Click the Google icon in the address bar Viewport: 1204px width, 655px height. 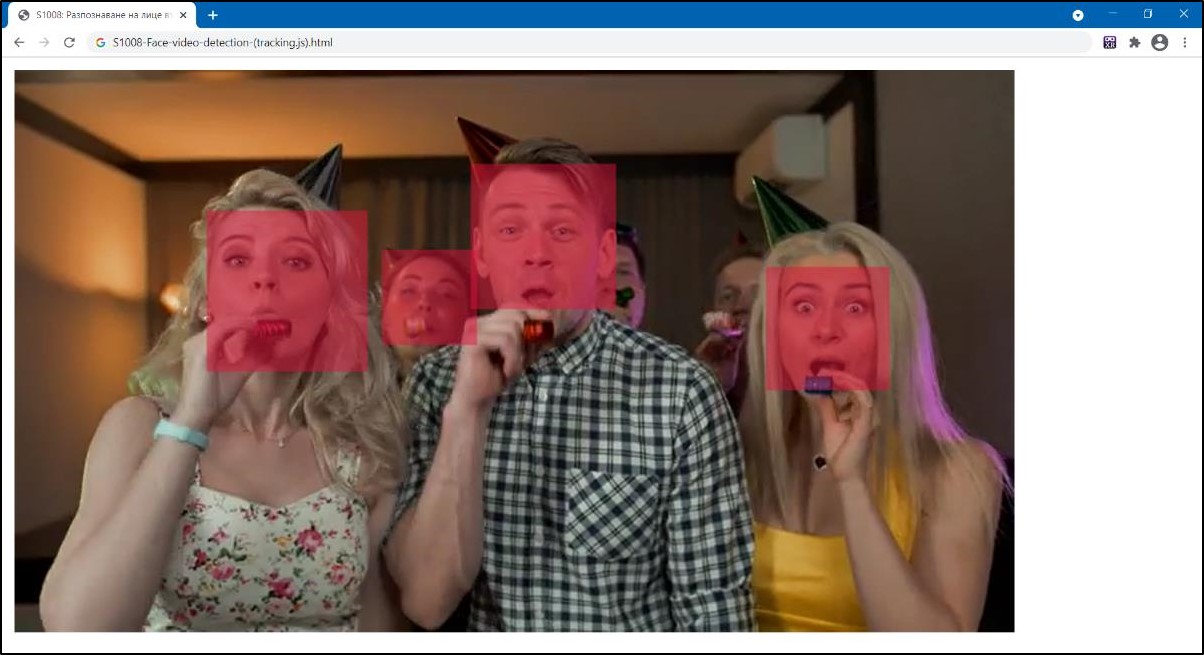100,43
